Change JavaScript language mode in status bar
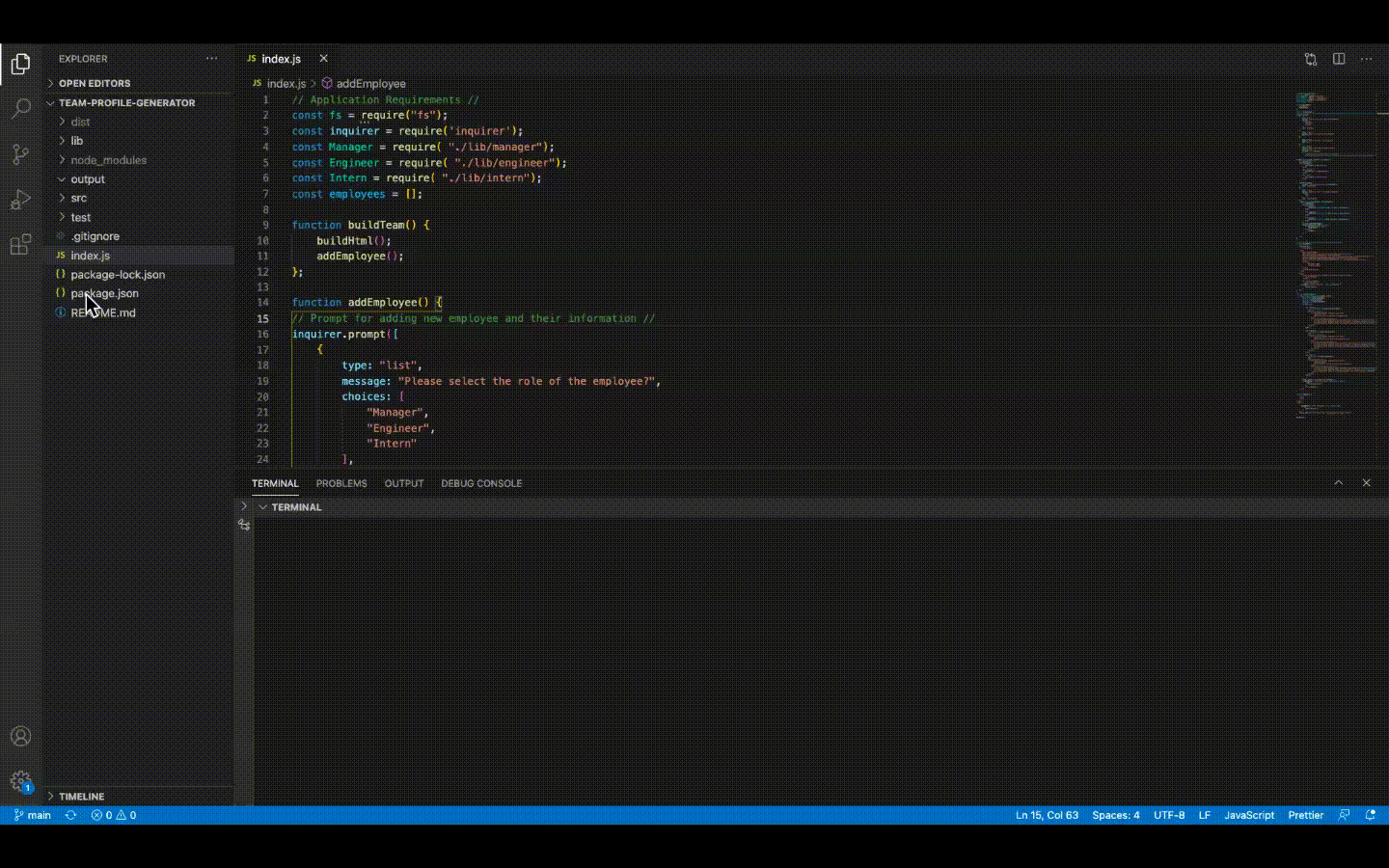 (1249, 815)
